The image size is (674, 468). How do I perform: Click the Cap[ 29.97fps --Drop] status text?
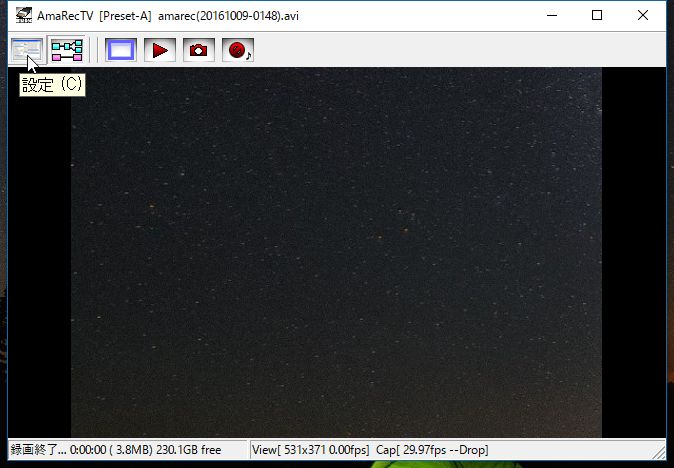point(432,450)
